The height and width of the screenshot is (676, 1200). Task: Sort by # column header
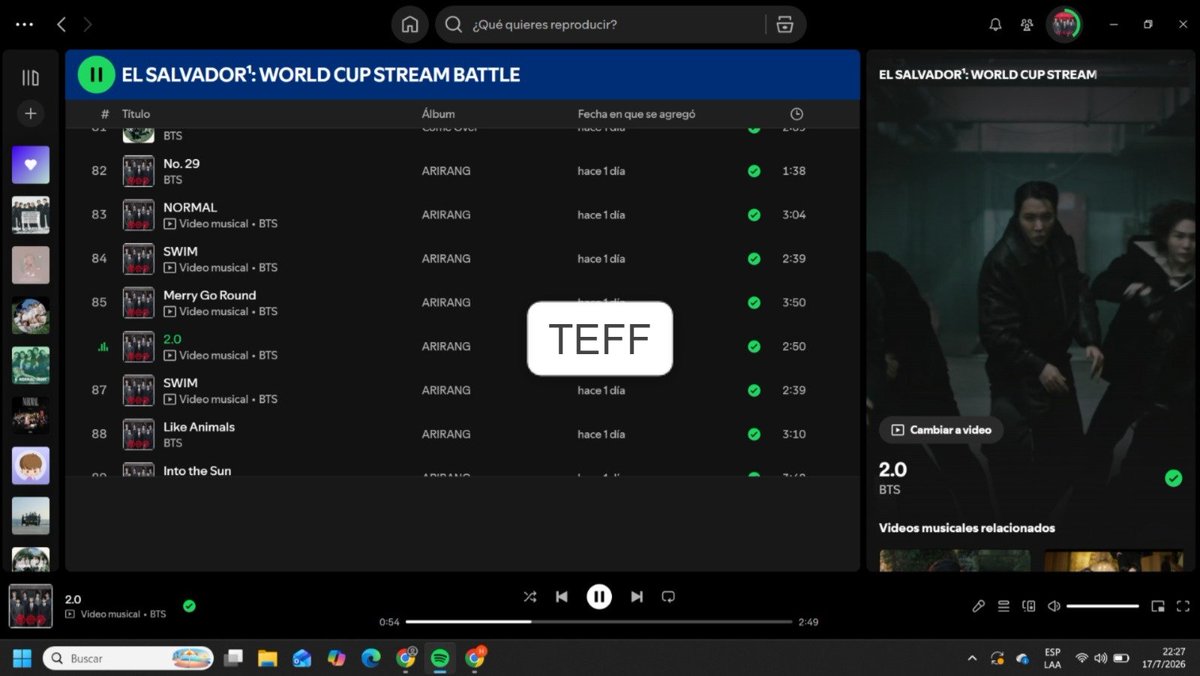105,114
